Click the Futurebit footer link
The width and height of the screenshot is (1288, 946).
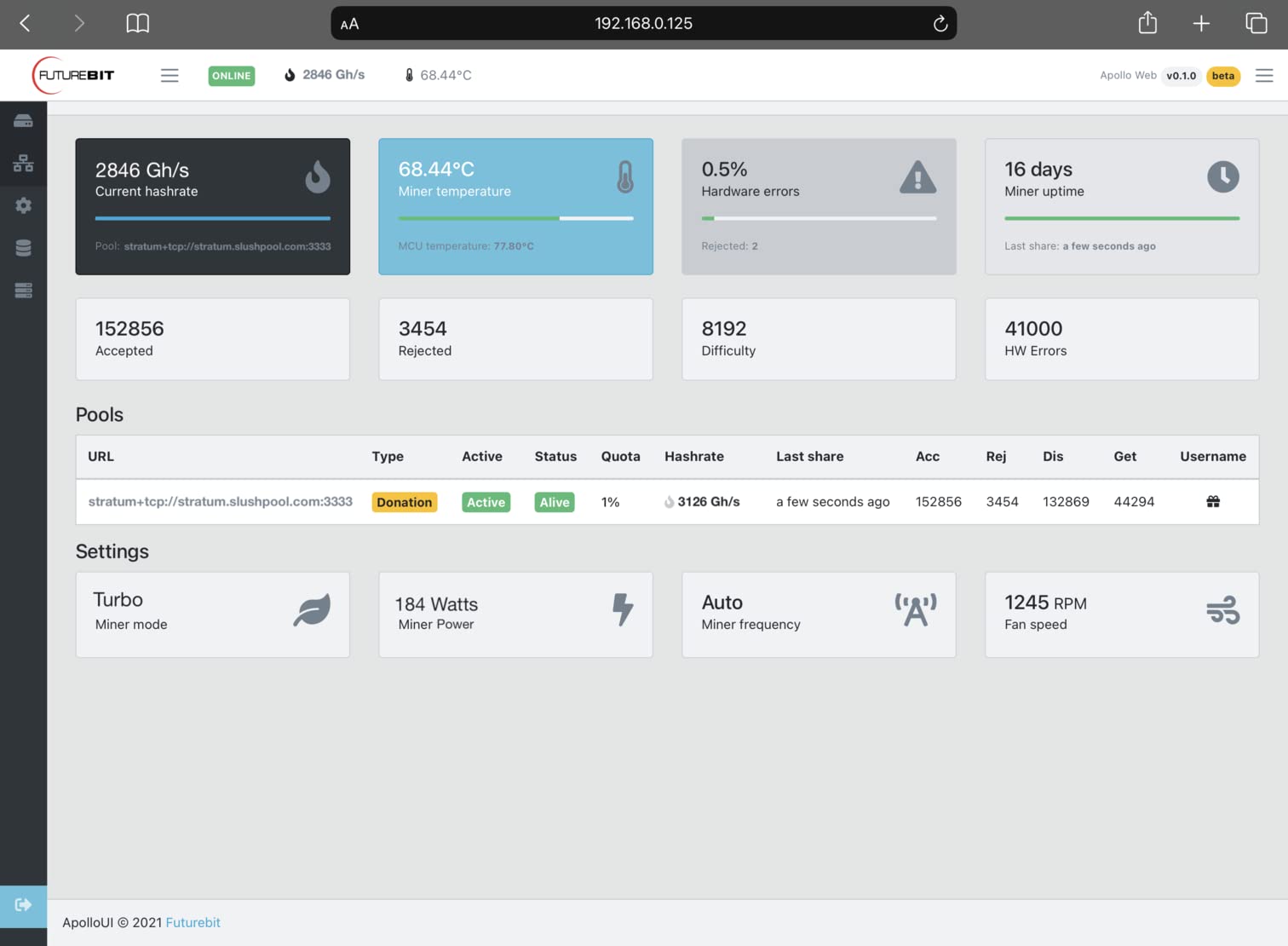click(x=193, y=922)
